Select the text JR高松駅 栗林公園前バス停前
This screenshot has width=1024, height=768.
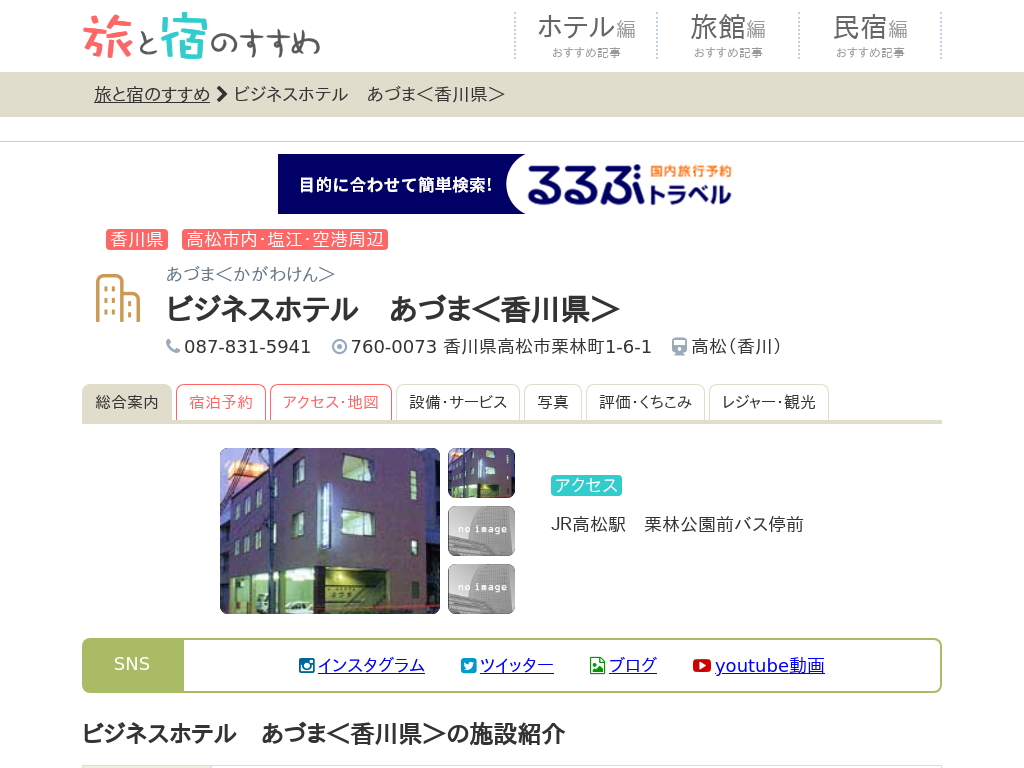point(677,524)
